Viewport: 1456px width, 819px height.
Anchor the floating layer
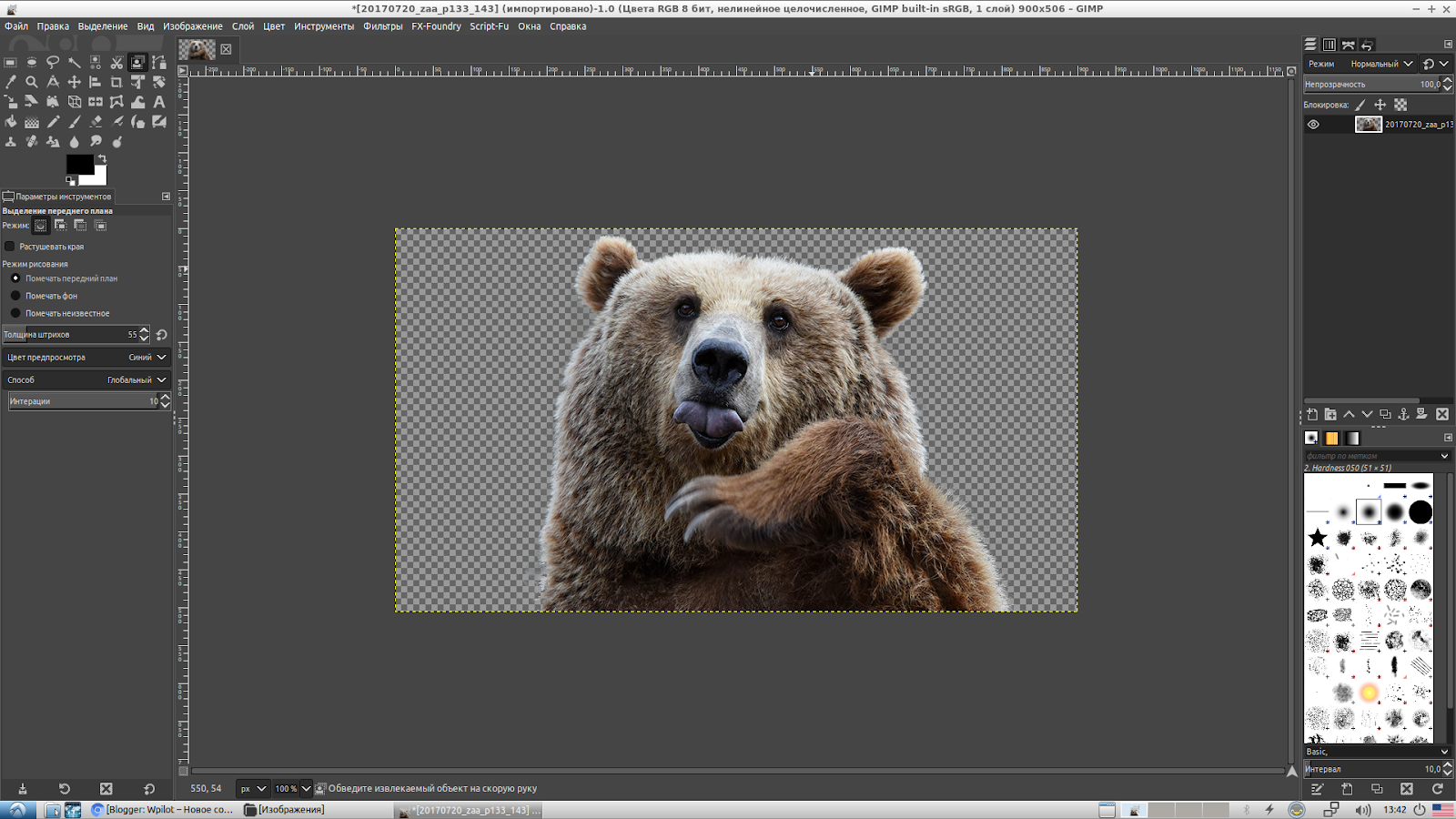coord(1403,414)
